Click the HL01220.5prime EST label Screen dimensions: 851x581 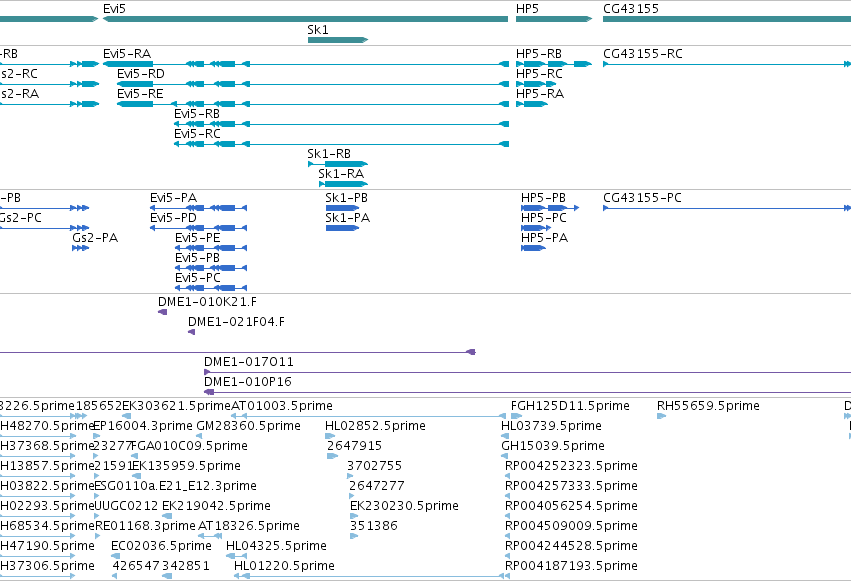[284, 567]
